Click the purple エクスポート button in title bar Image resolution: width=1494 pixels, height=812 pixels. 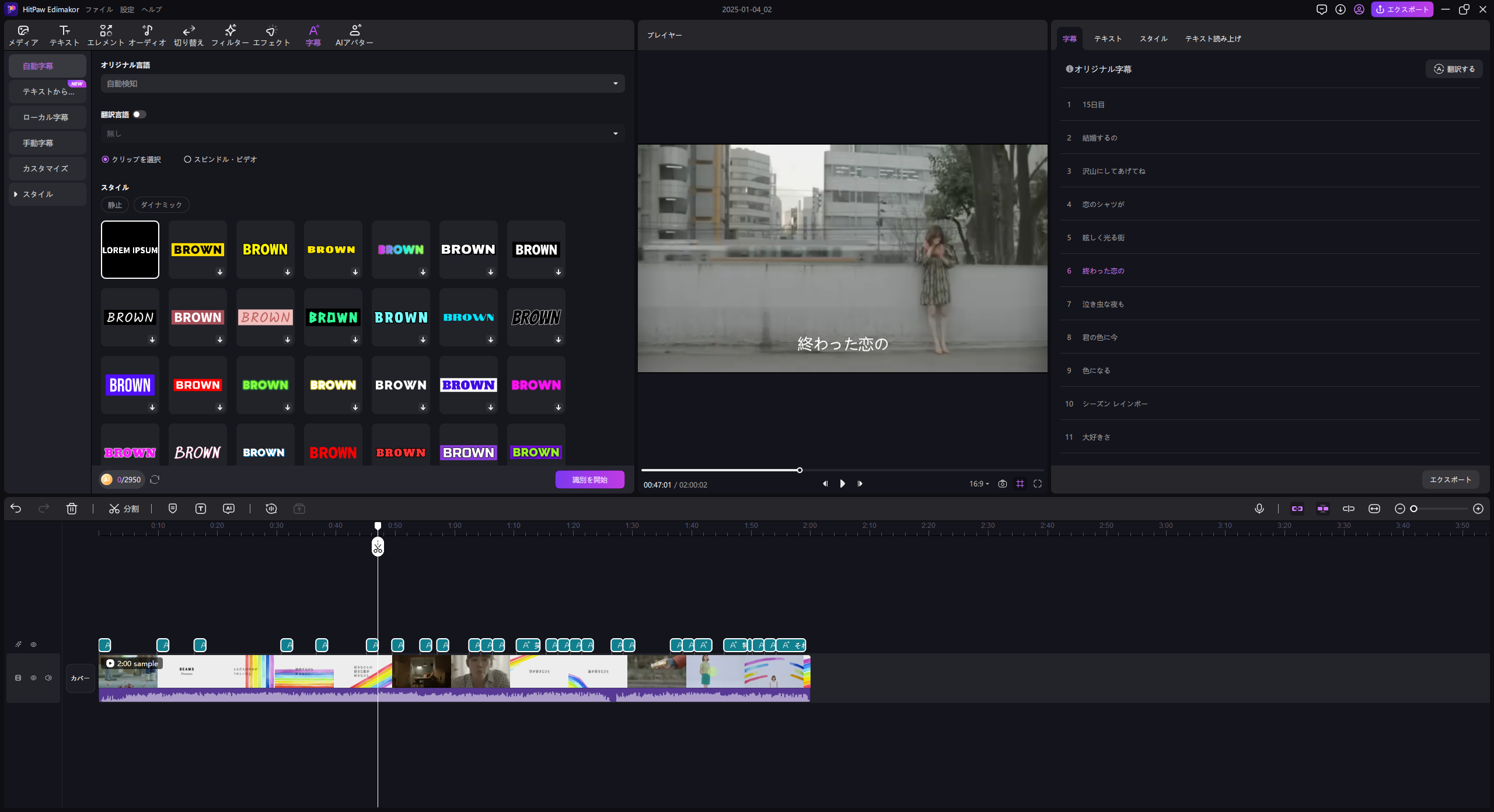[1402, 9]
